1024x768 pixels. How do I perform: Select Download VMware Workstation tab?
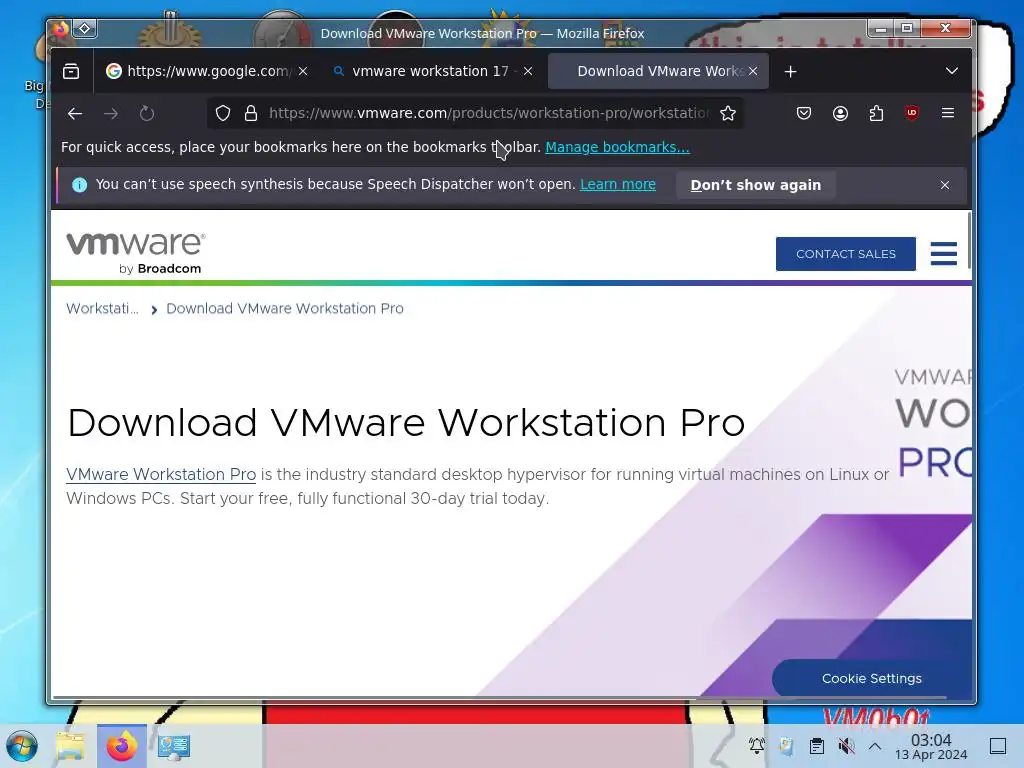(x=658, y=71)
